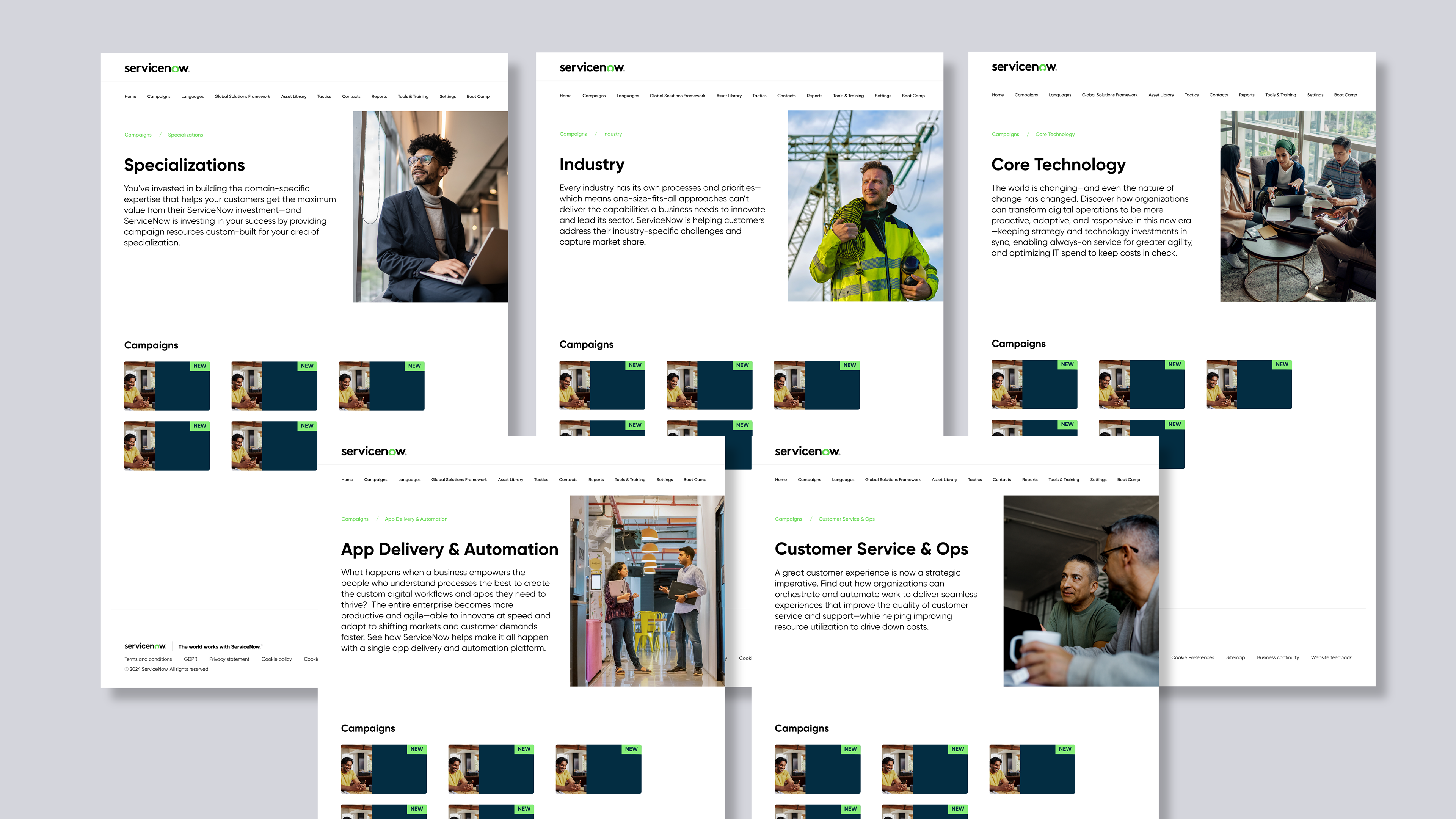The width and height of the screenshot is (1456, 819).
Task: Click Campaigns breadcrumb on Customer Service & Ops page
Action: tap(789, 519)
